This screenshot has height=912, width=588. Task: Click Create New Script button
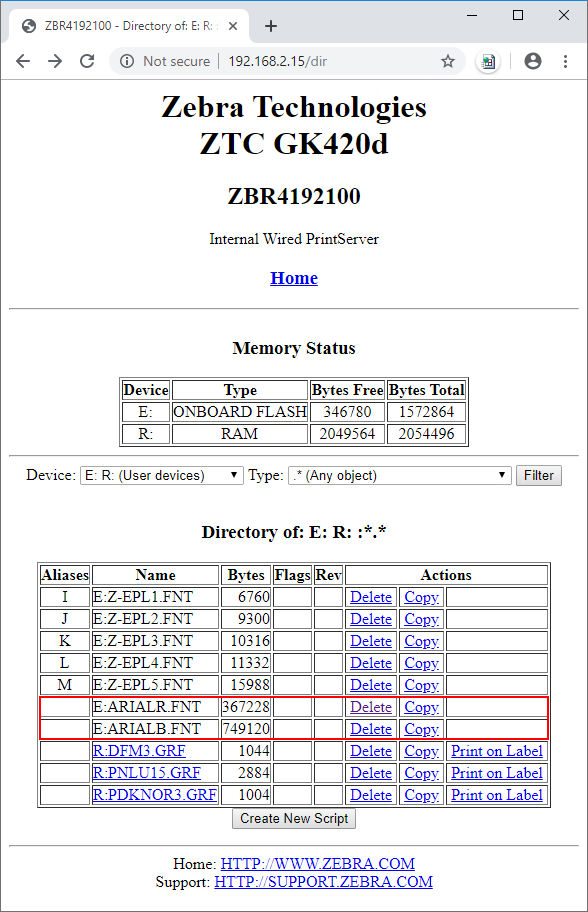click(294, 818)
